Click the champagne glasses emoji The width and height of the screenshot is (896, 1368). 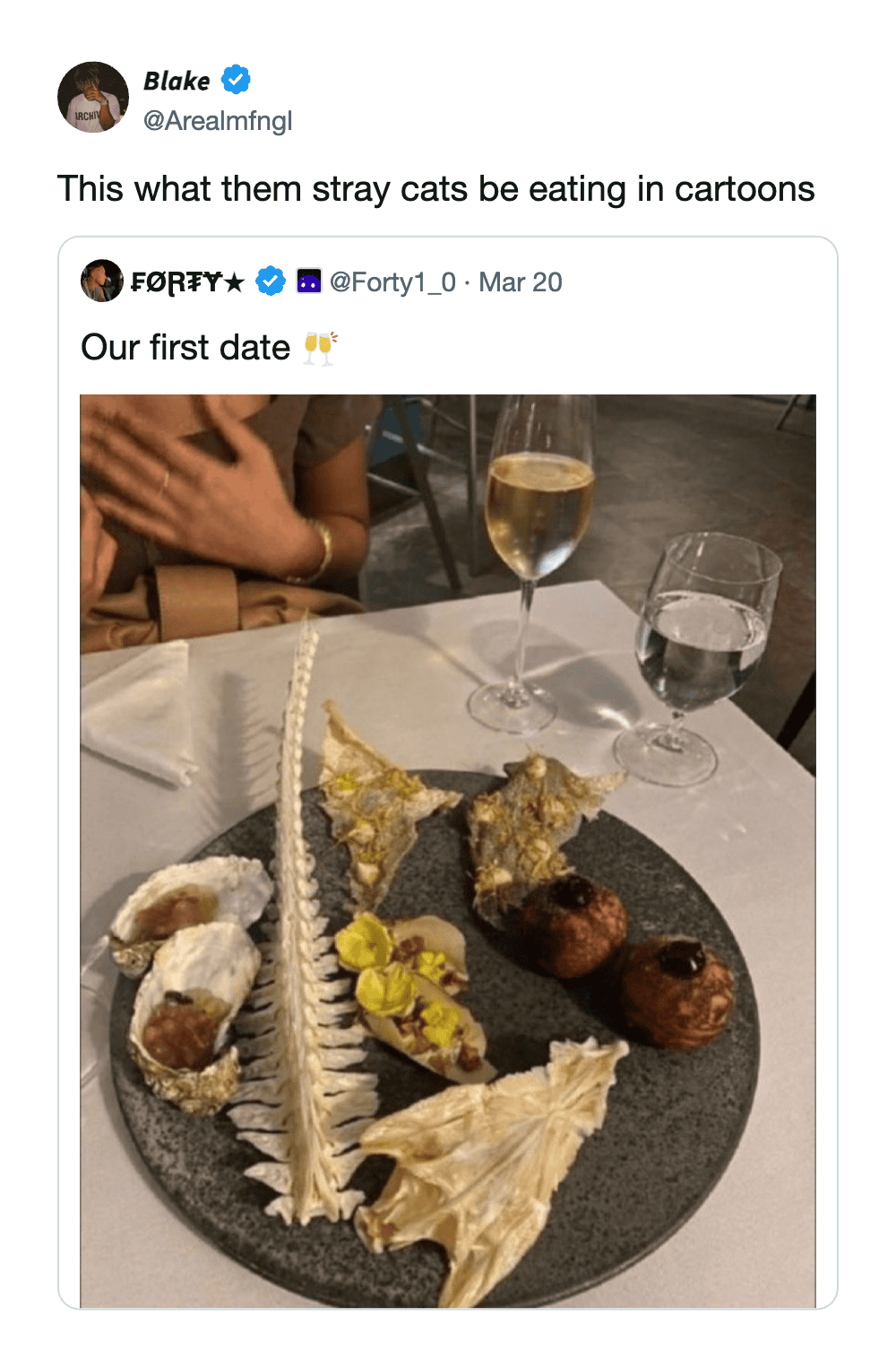coord(320,348)
